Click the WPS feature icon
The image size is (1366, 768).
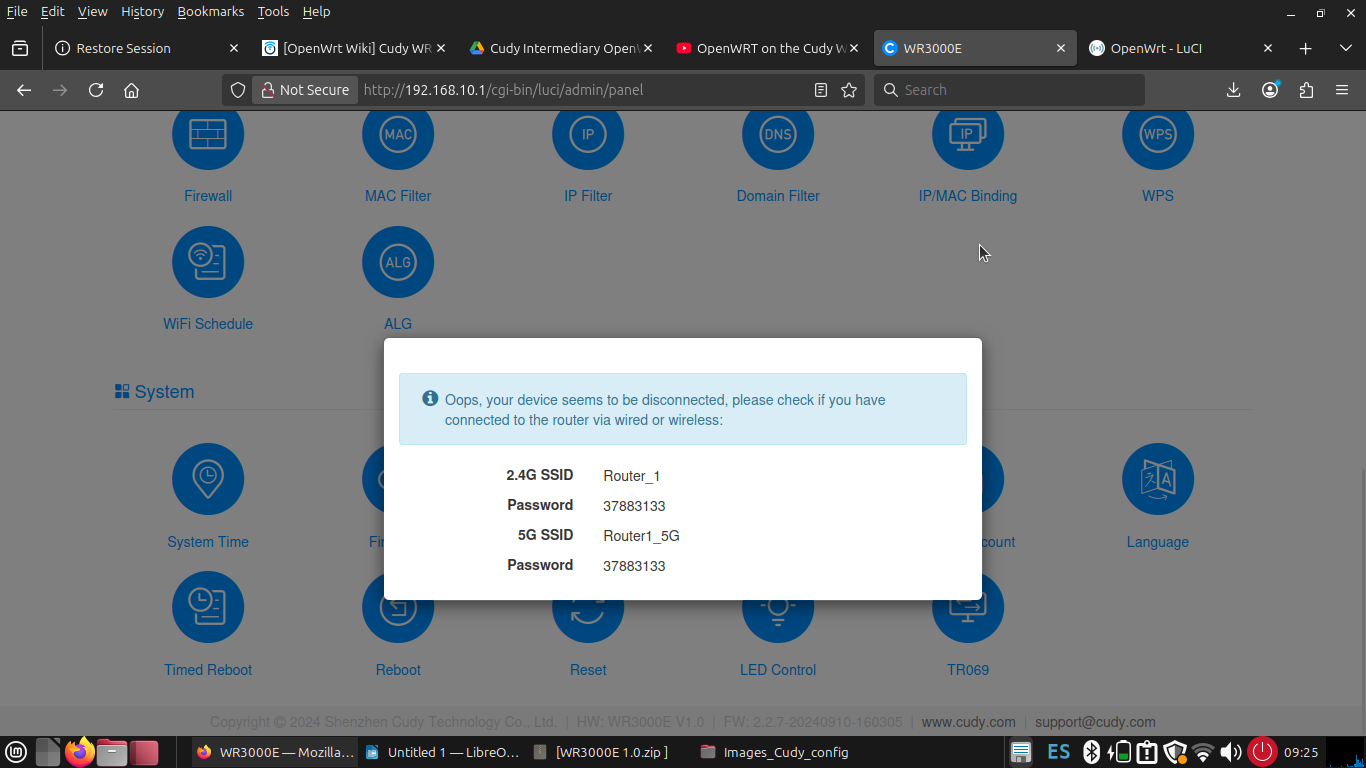pos(1158,135)
